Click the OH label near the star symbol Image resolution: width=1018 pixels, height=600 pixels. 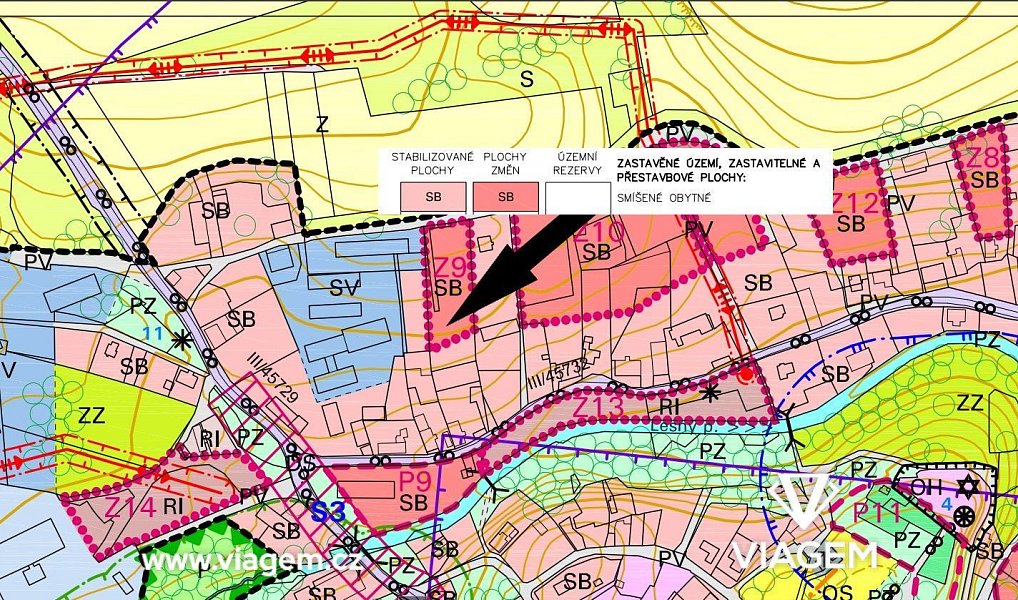point(926,487)
